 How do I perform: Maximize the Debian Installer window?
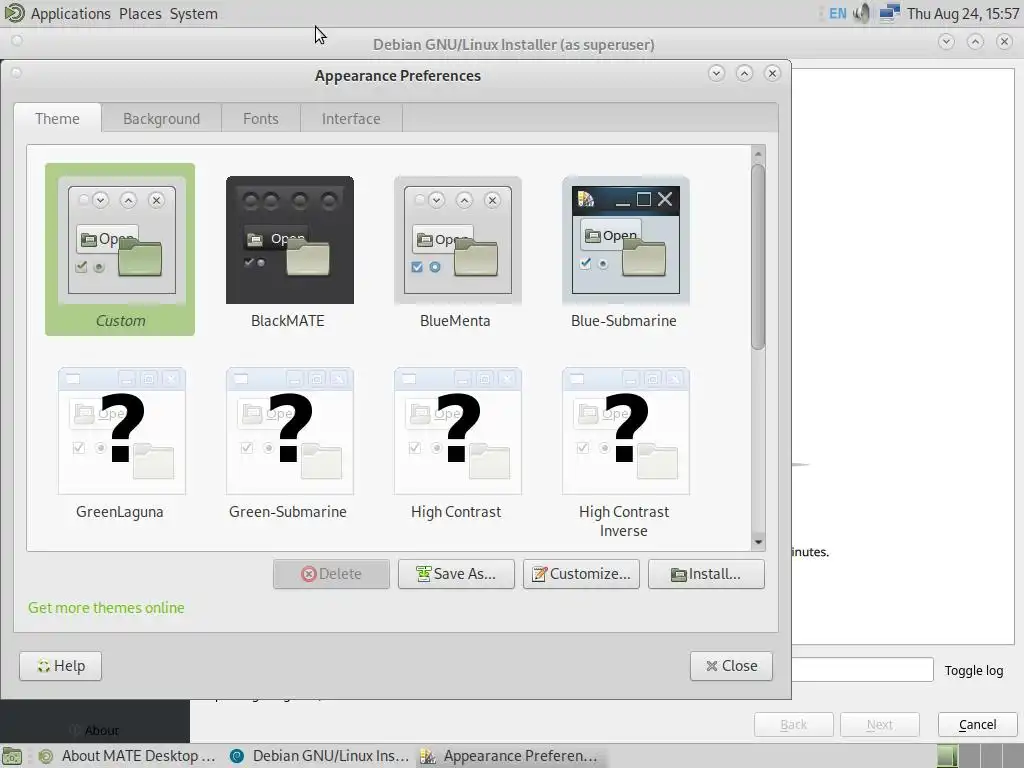tap(975, 42)
